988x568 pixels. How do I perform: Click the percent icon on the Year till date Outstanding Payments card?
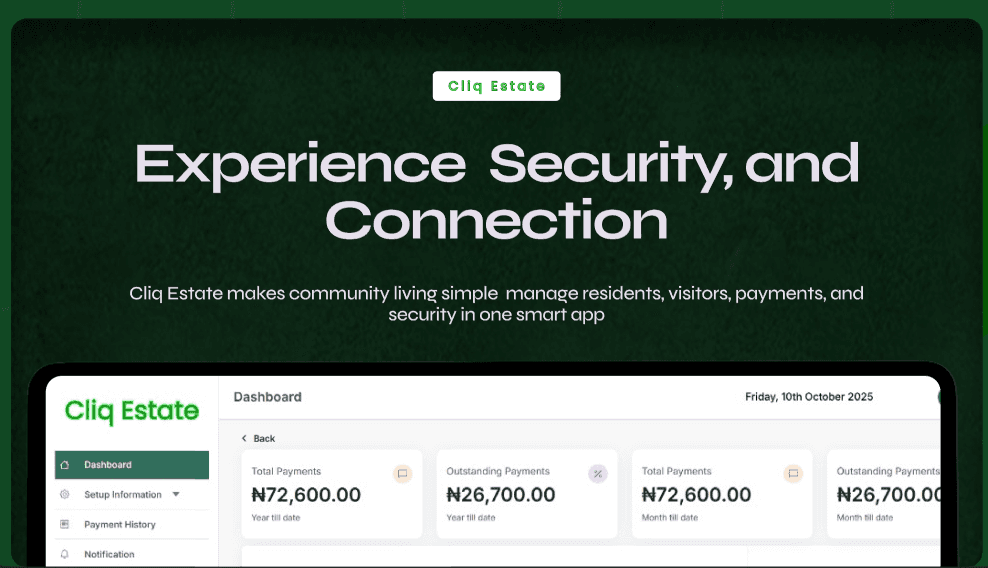598,473
